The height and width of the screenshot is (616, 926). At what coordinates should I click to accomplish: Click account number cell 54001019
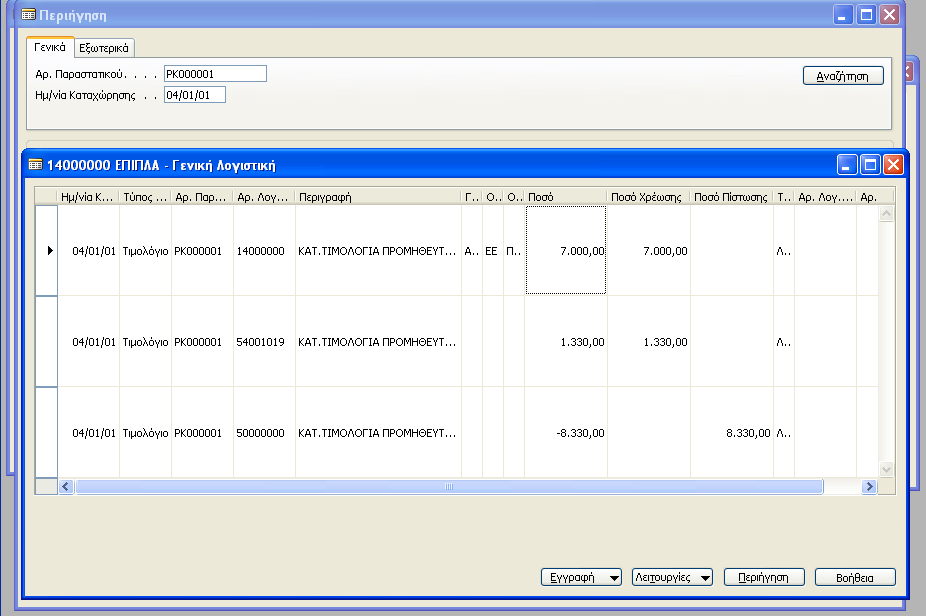pyautogui.click(x=264, y=342)
